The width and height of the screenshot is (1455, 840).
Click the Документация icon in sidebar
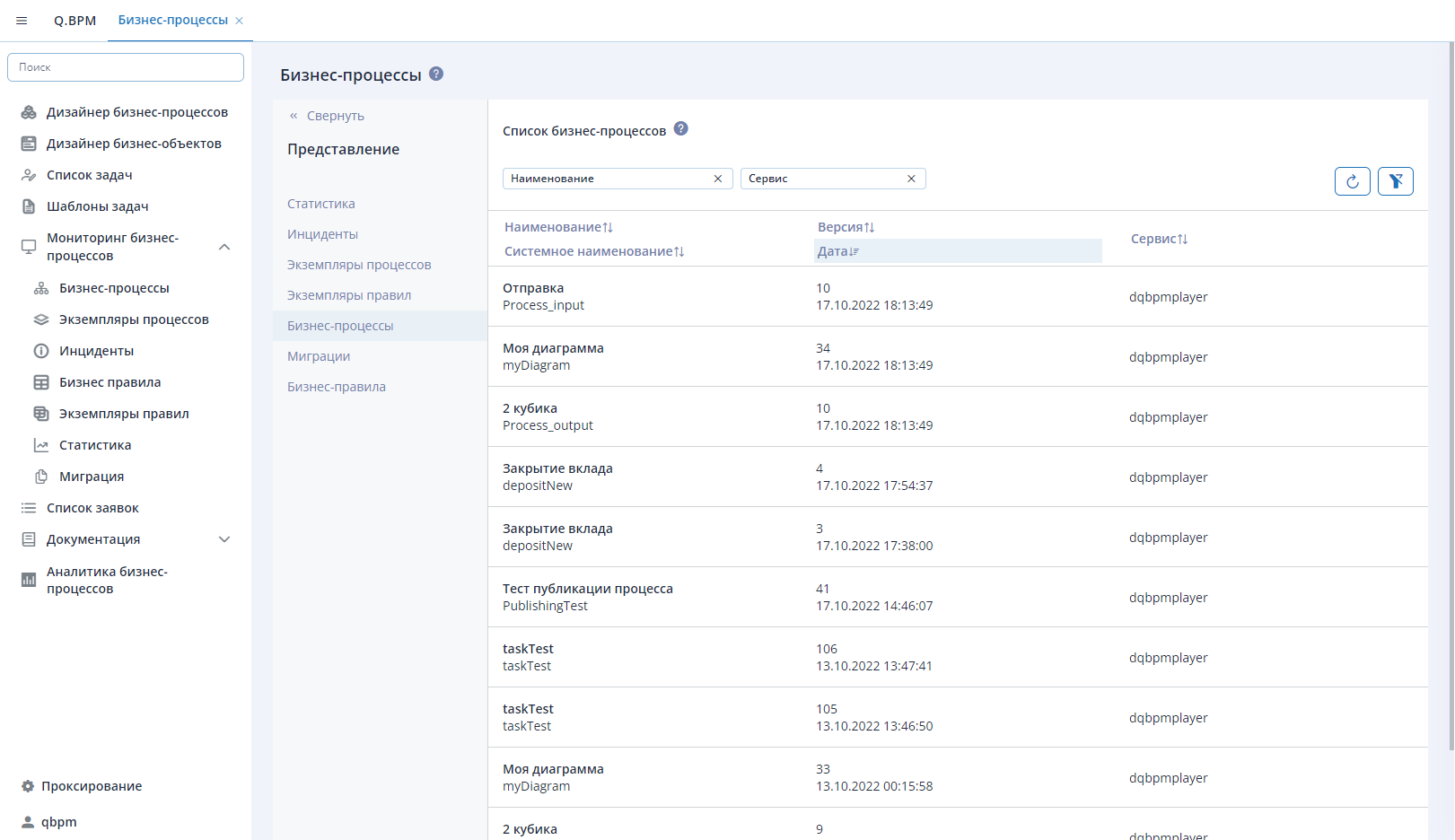click(29, 539)
